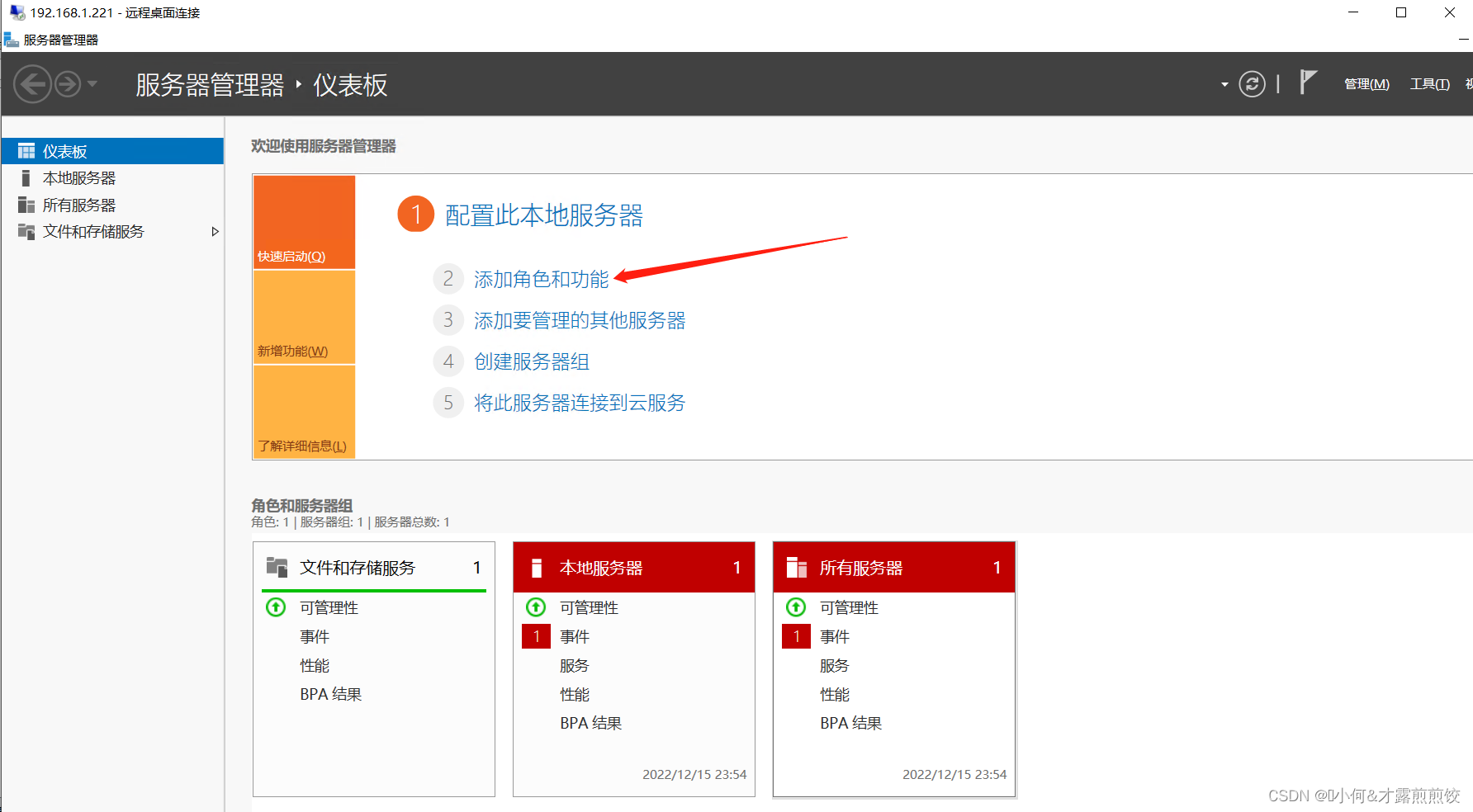This screenshot has width=1473, height=812.
Task: Open 性能 under 文件和存储服务
Action: coord(315,666)
